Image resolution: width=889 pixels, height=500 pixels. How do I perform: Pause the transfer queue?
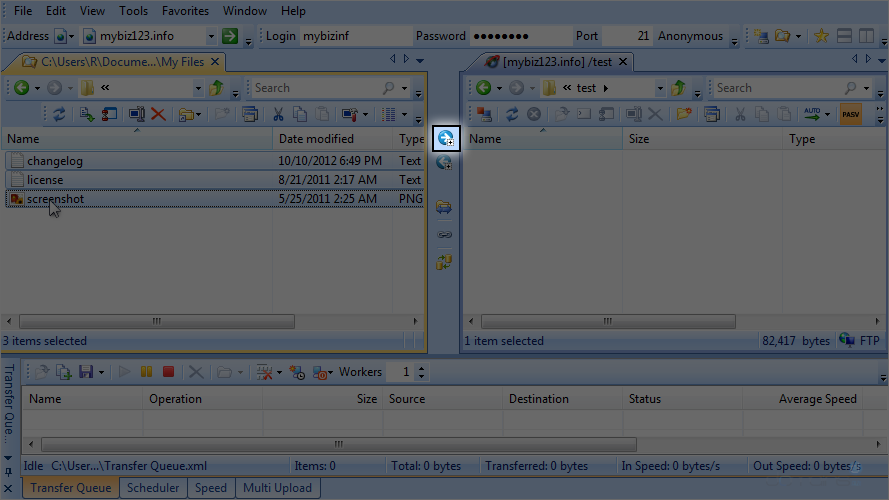tap(147, 372)
